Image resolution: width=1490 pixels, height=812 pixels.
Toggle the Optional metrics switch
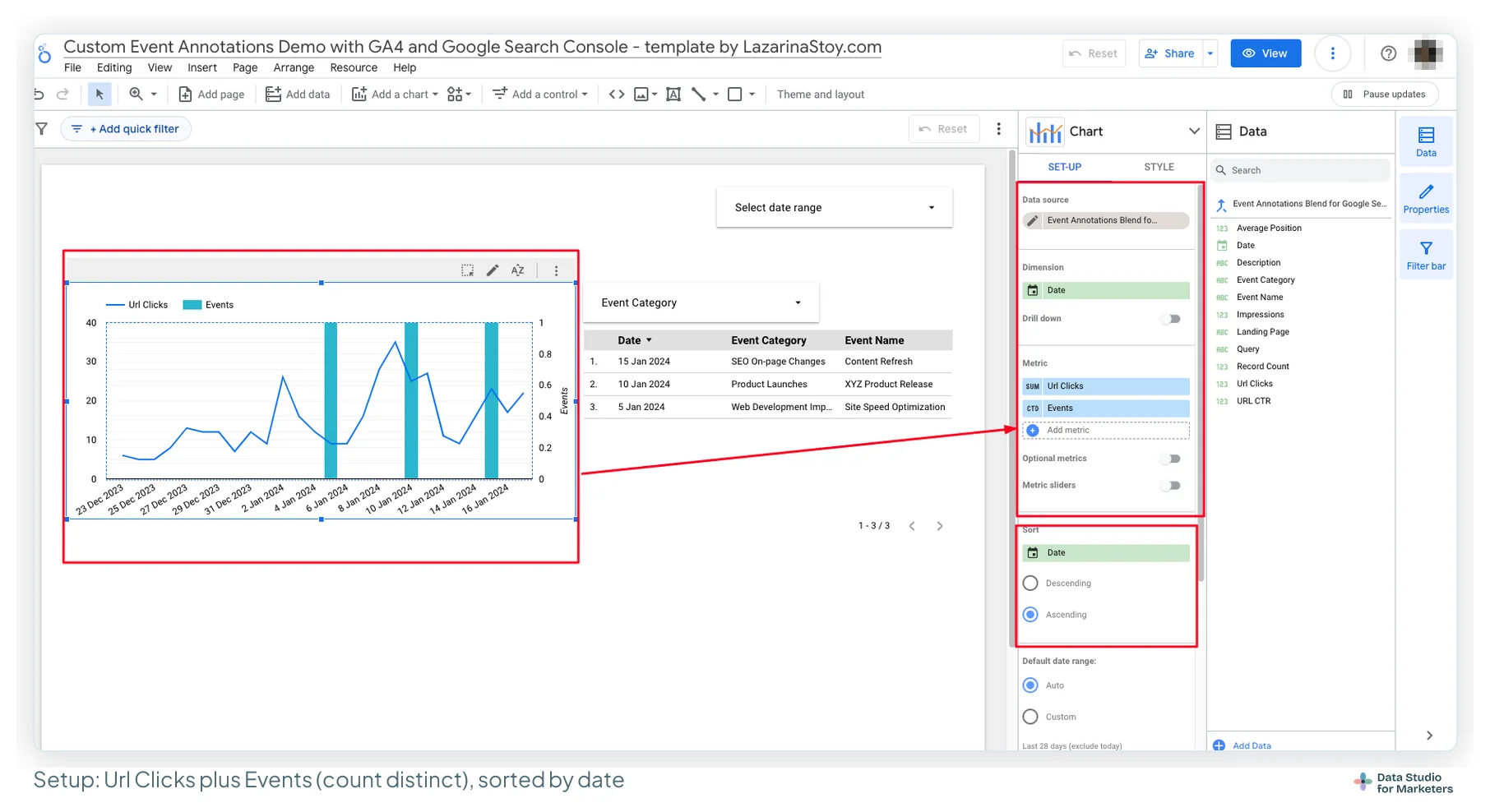pos(1171,459)
